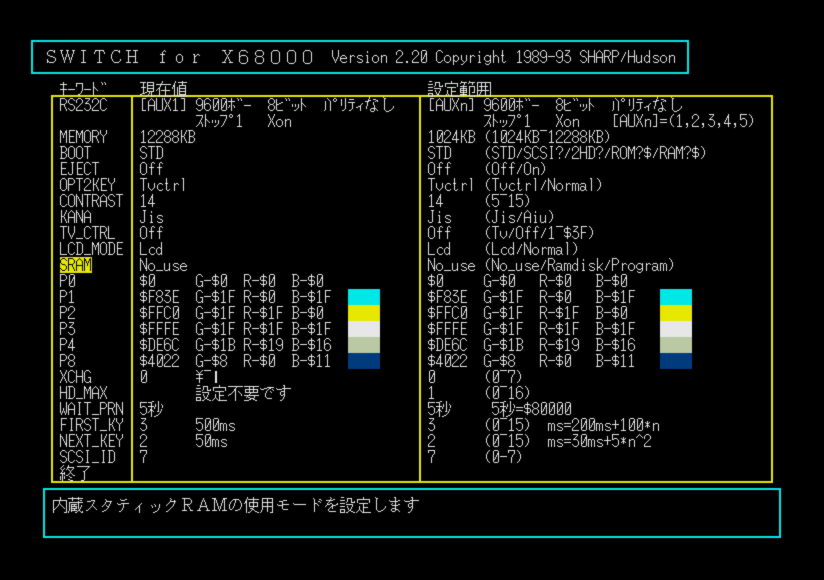Viewport: 824px width, 580px height.
Task: Click the SRAM help message at the bottom
Action: click(235, 505)
